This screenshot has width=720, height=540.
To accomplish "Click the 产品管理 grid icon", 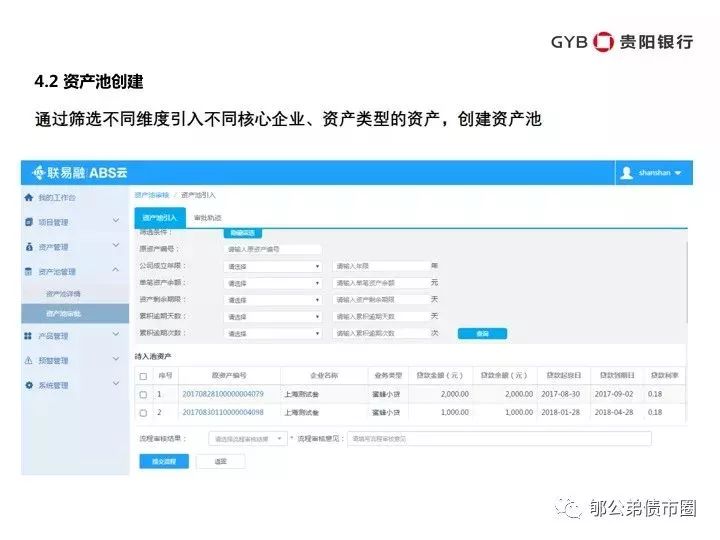I will (x=29, y=336).
